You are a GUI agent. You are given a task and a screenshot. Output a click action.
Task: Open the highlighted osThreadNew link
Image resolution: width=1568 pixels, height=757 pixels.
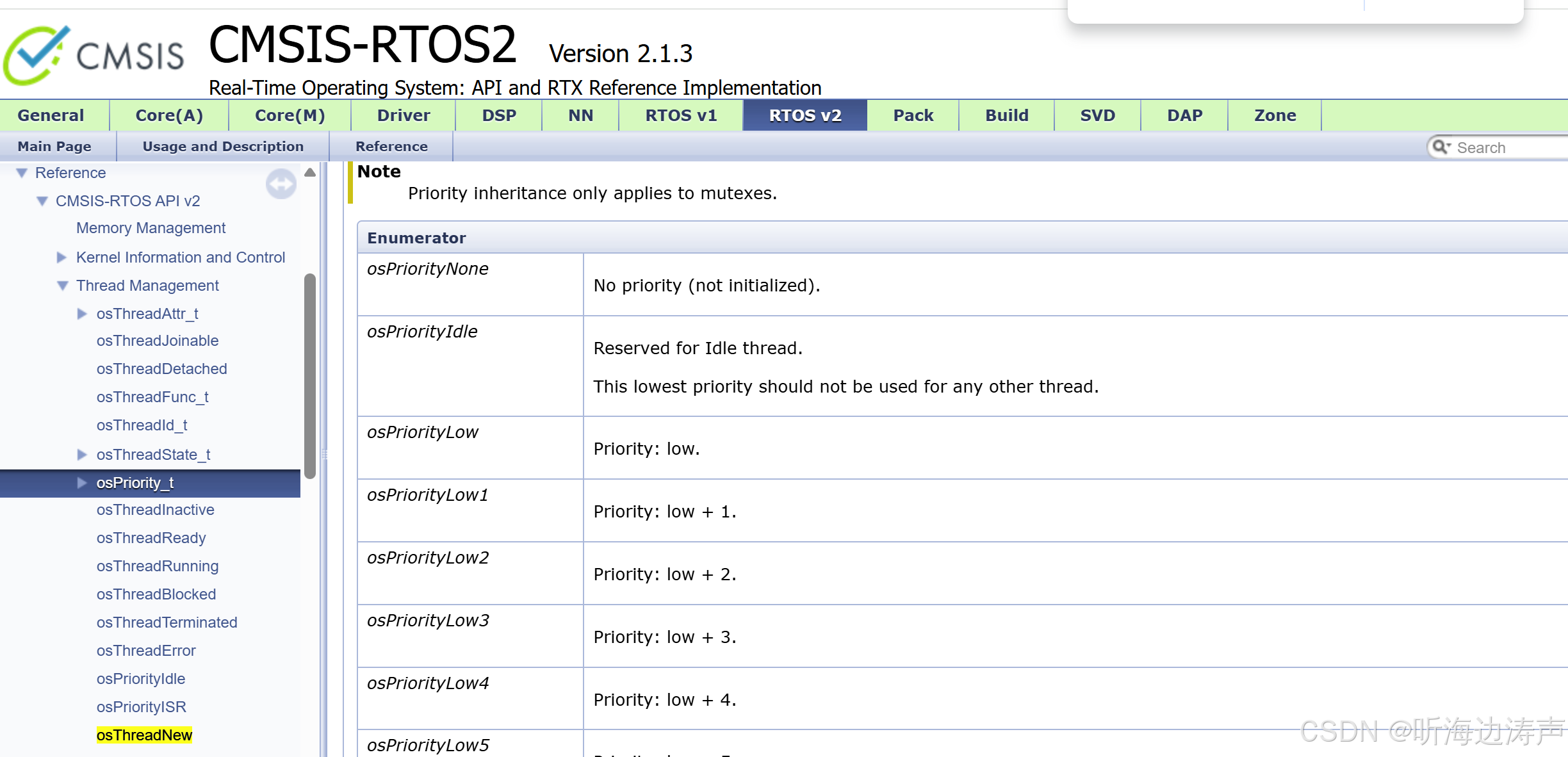click(x=144, y=735)
